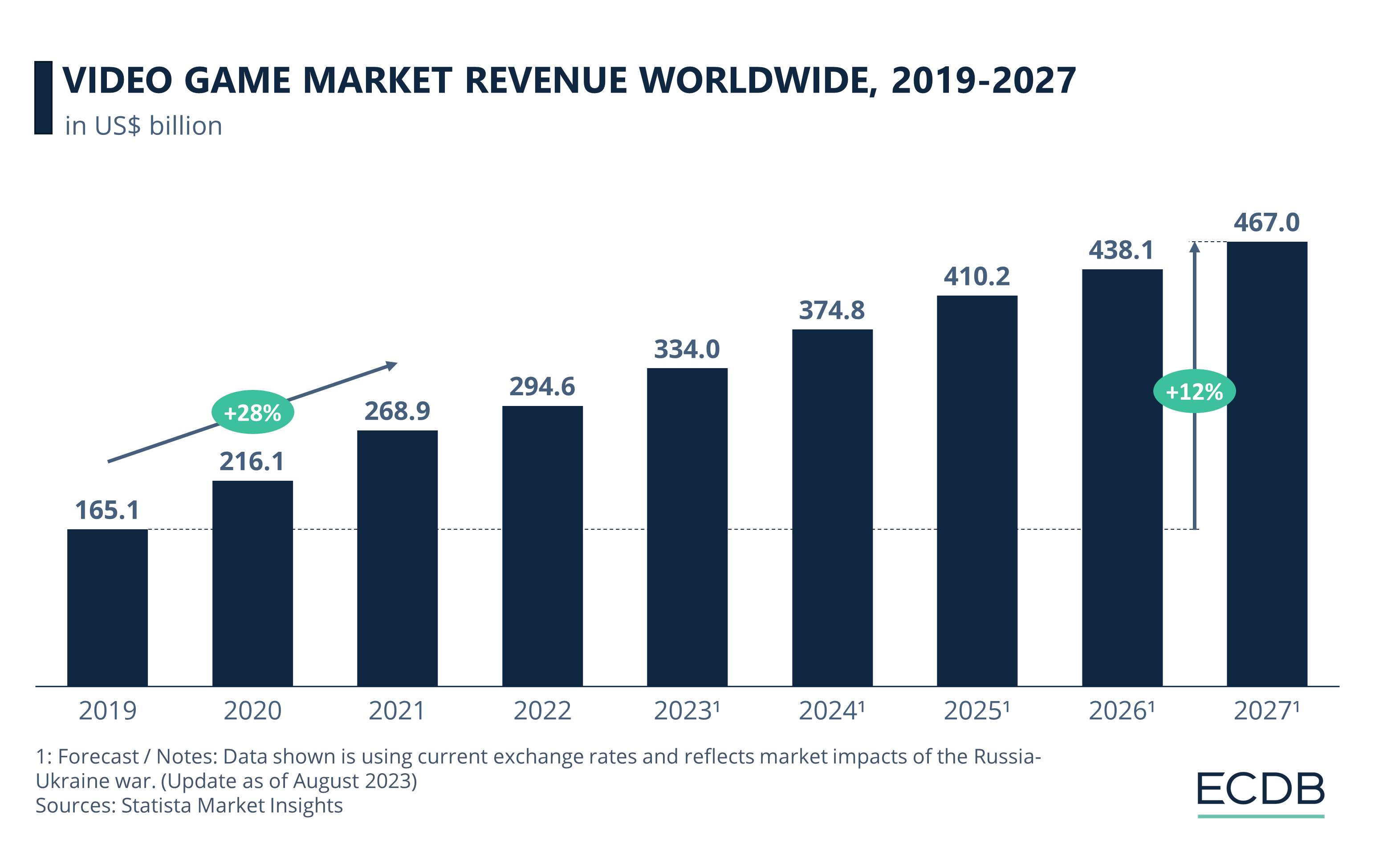Click the bar for year 2023

click(x=687, y=527)
